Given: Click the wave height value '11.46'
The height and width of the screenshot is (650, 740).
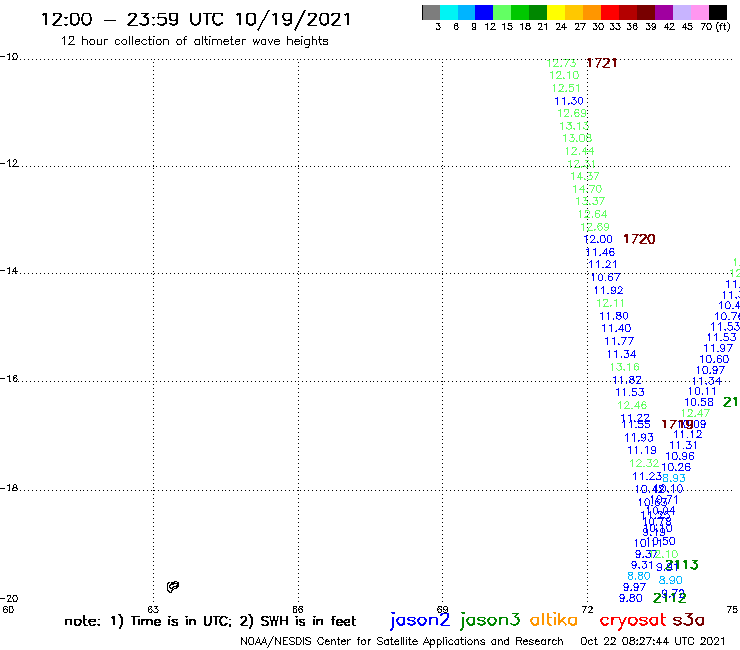Looking at the screenshot, I should click(600, 252).
